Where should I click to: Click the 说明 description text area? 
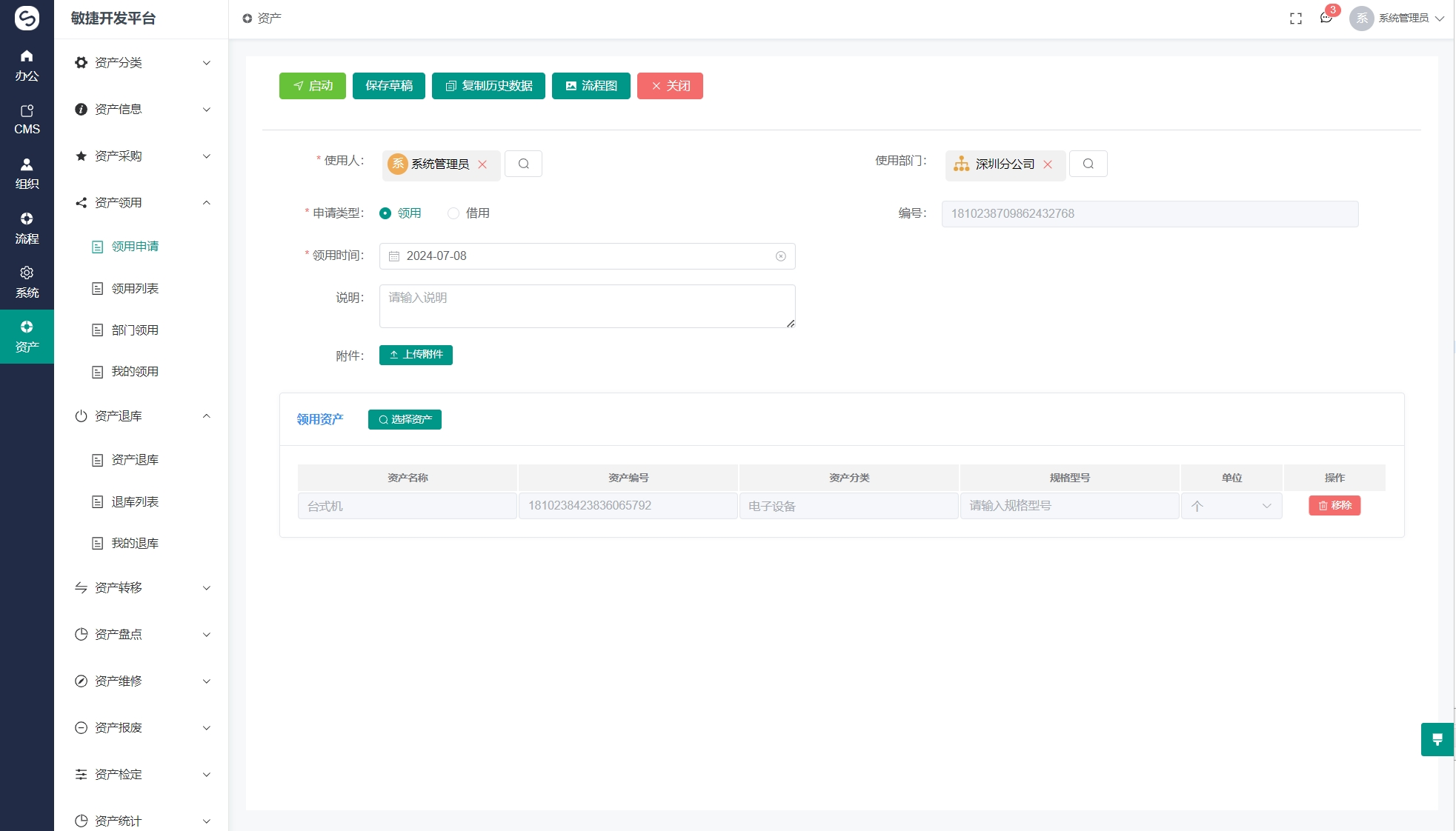click(x=586, y=306)
